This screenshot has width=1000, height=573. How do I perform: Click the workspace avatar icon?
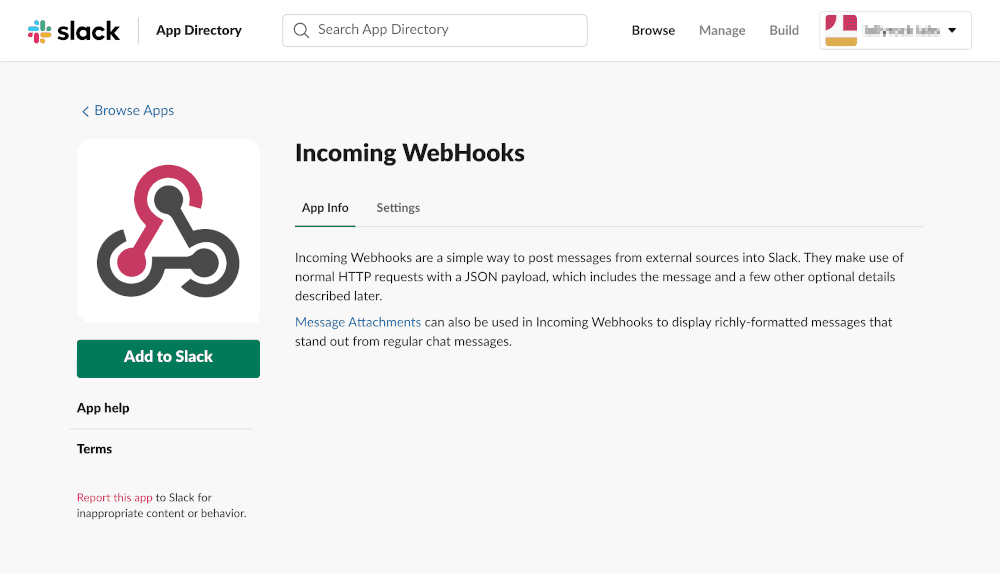(841, 30)
